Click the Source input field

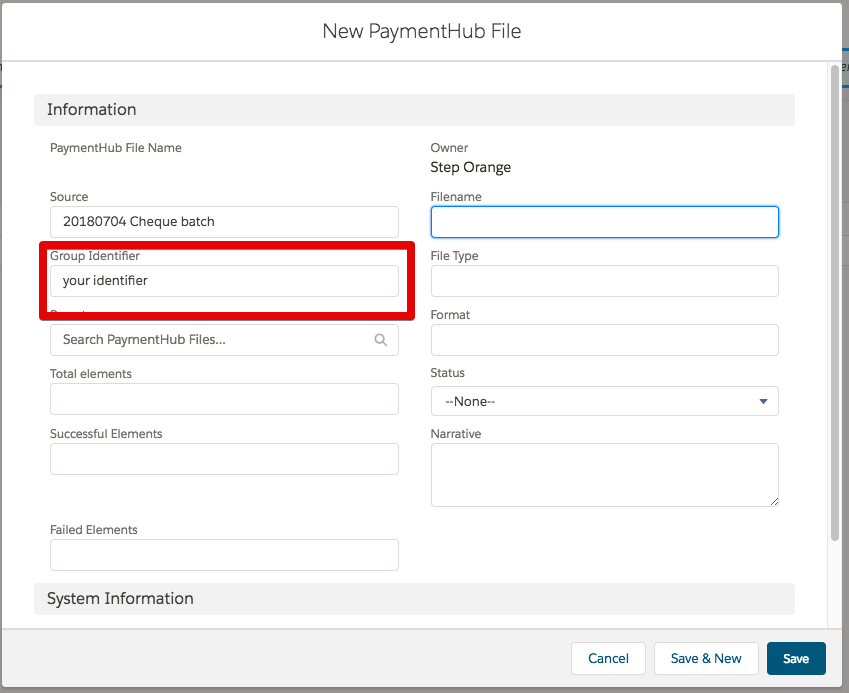[x=224, y=222]
